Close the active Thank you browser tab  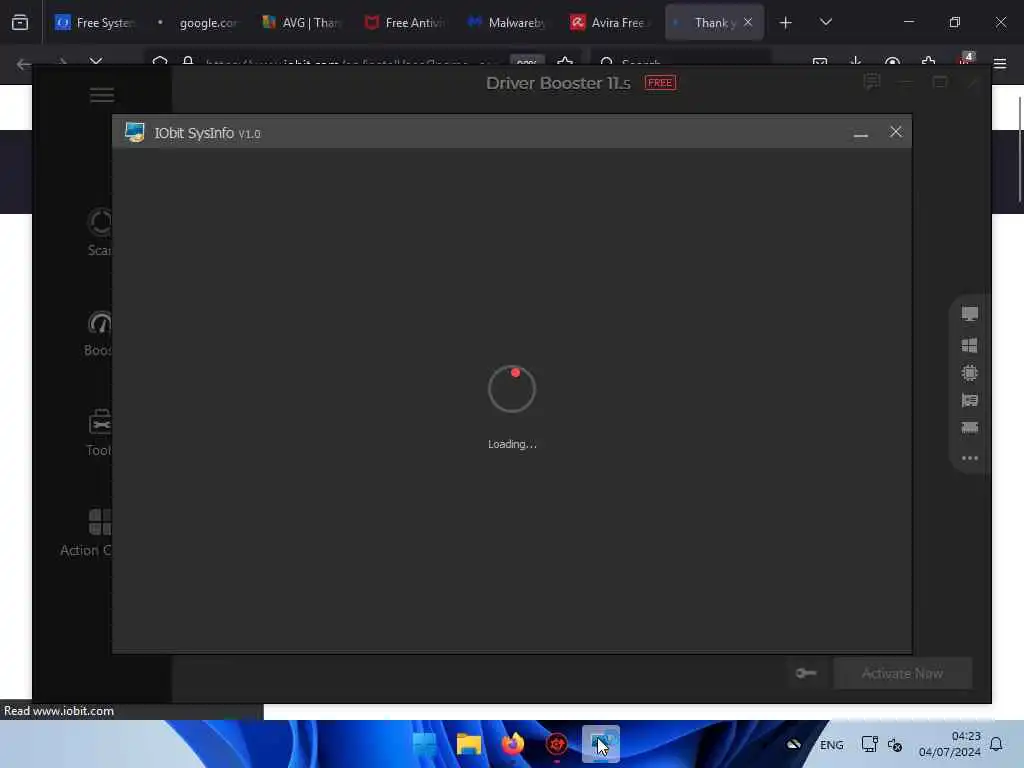[x=748, y=23]
